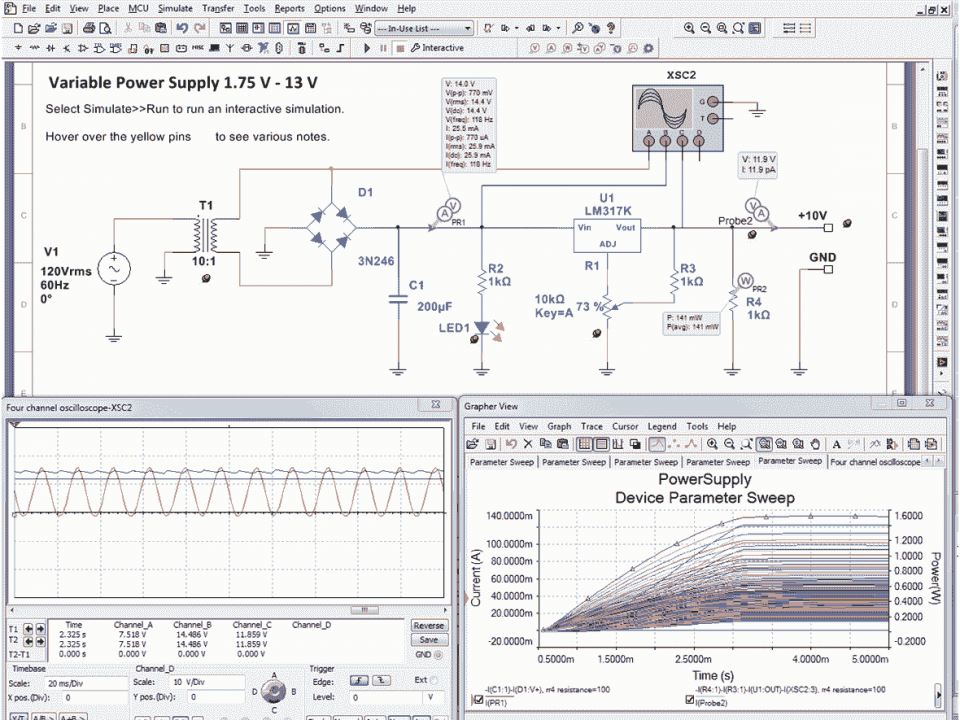
Task: Click the Save button in oscilloscope
Action: [x=429, y=640]
